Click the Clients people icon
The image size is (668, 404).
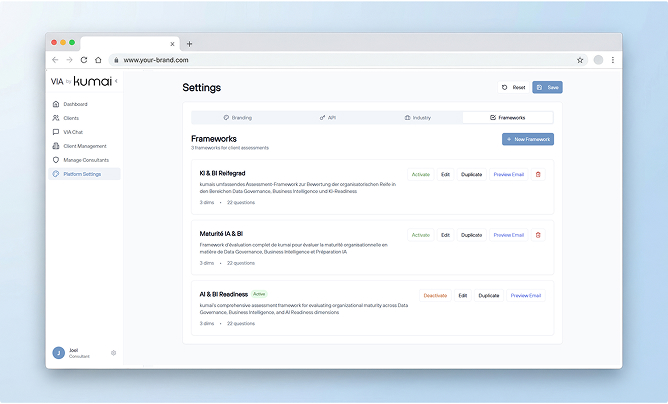click(x=56, y=118)
